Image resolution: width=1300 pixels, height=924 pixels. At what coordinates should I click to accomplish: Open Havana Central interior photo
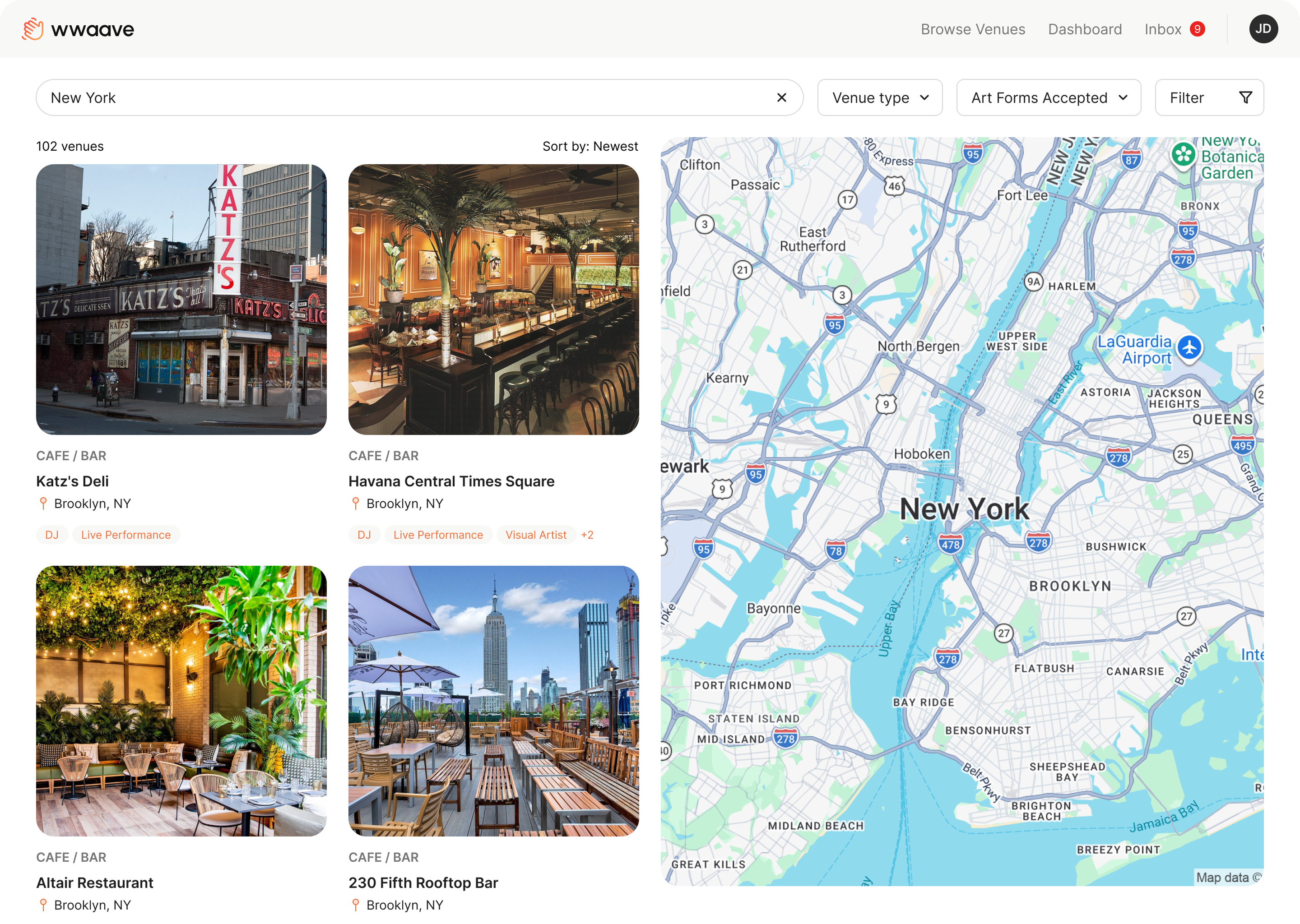493,299
